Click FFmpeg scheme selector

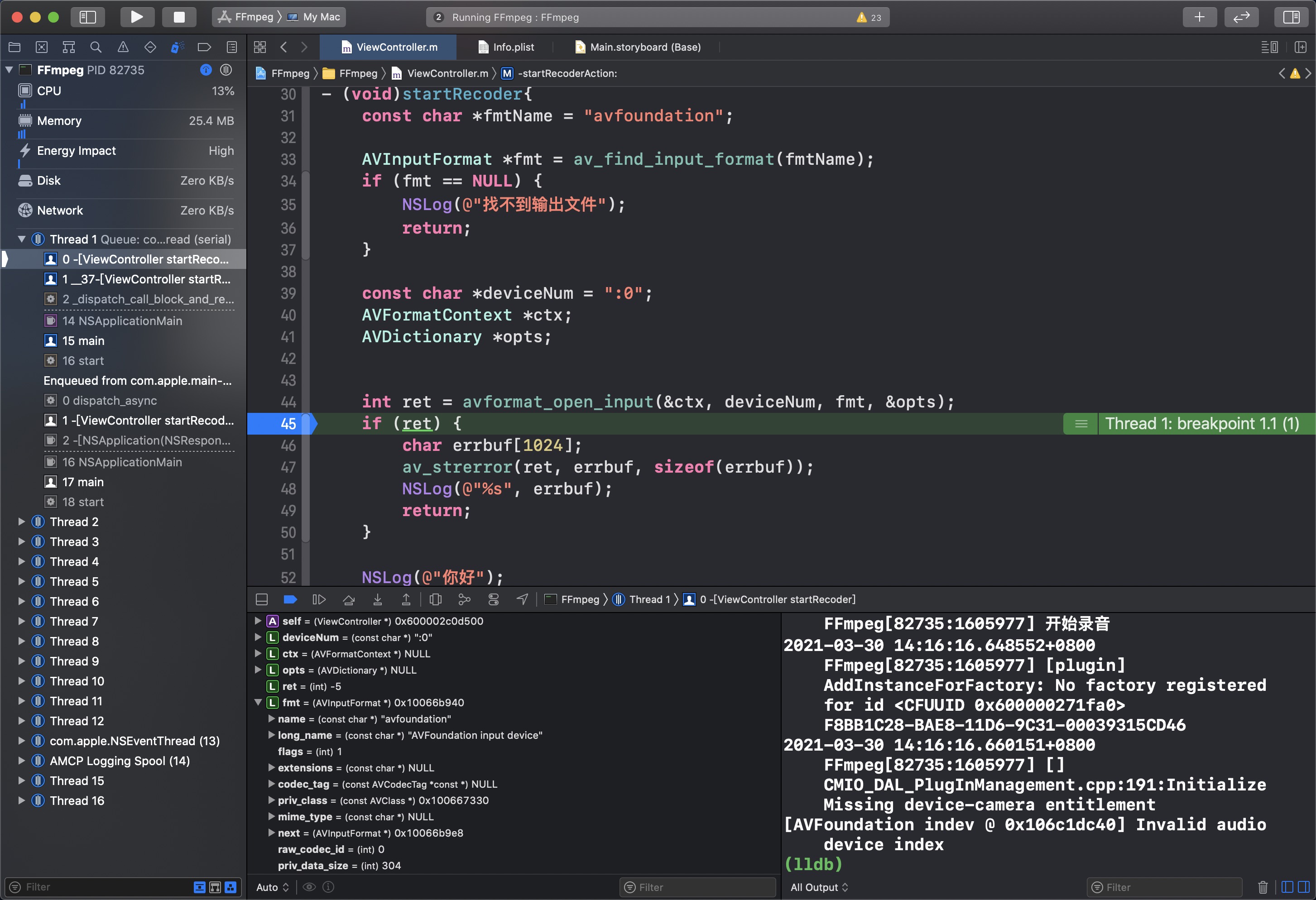(x=246, y=17)
